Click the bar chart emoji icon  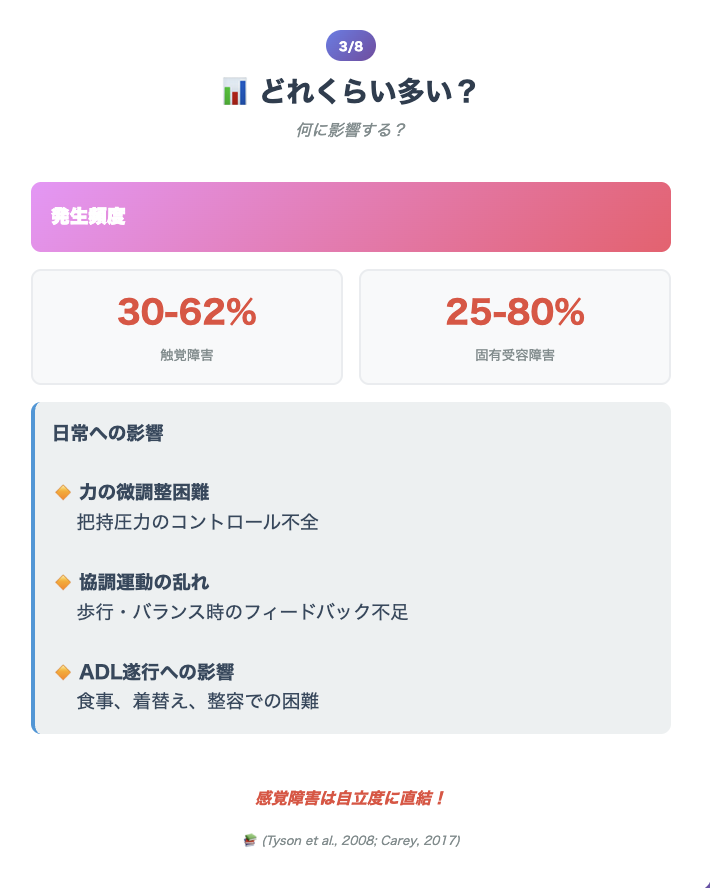pyautogui.click(x=235, y=92)
